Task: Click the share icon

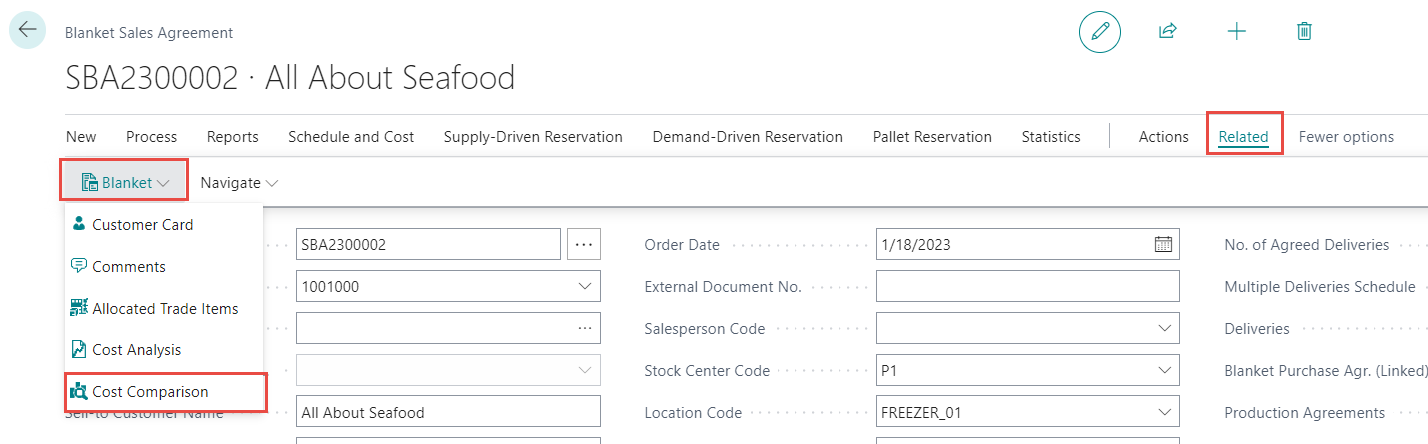Action: [x=1167, y=31]
